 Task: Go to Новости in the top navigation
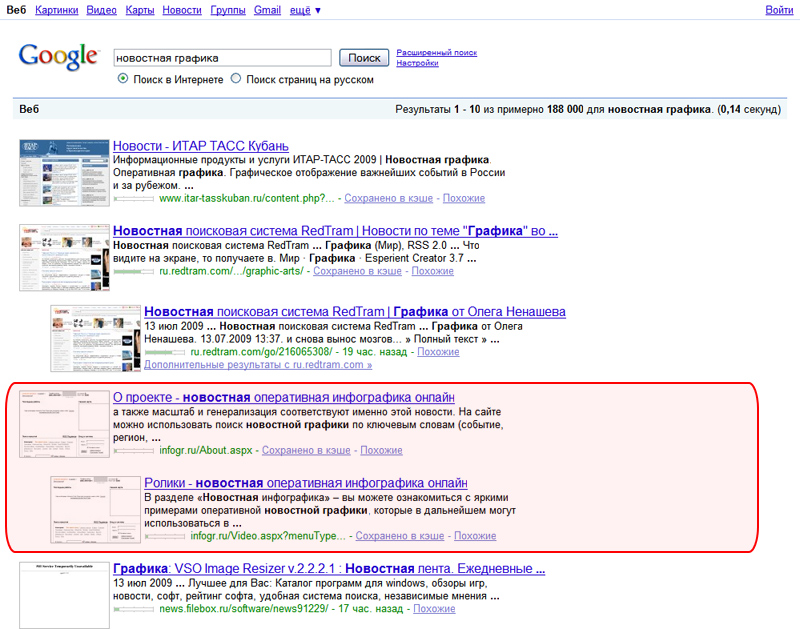point(181,10)
